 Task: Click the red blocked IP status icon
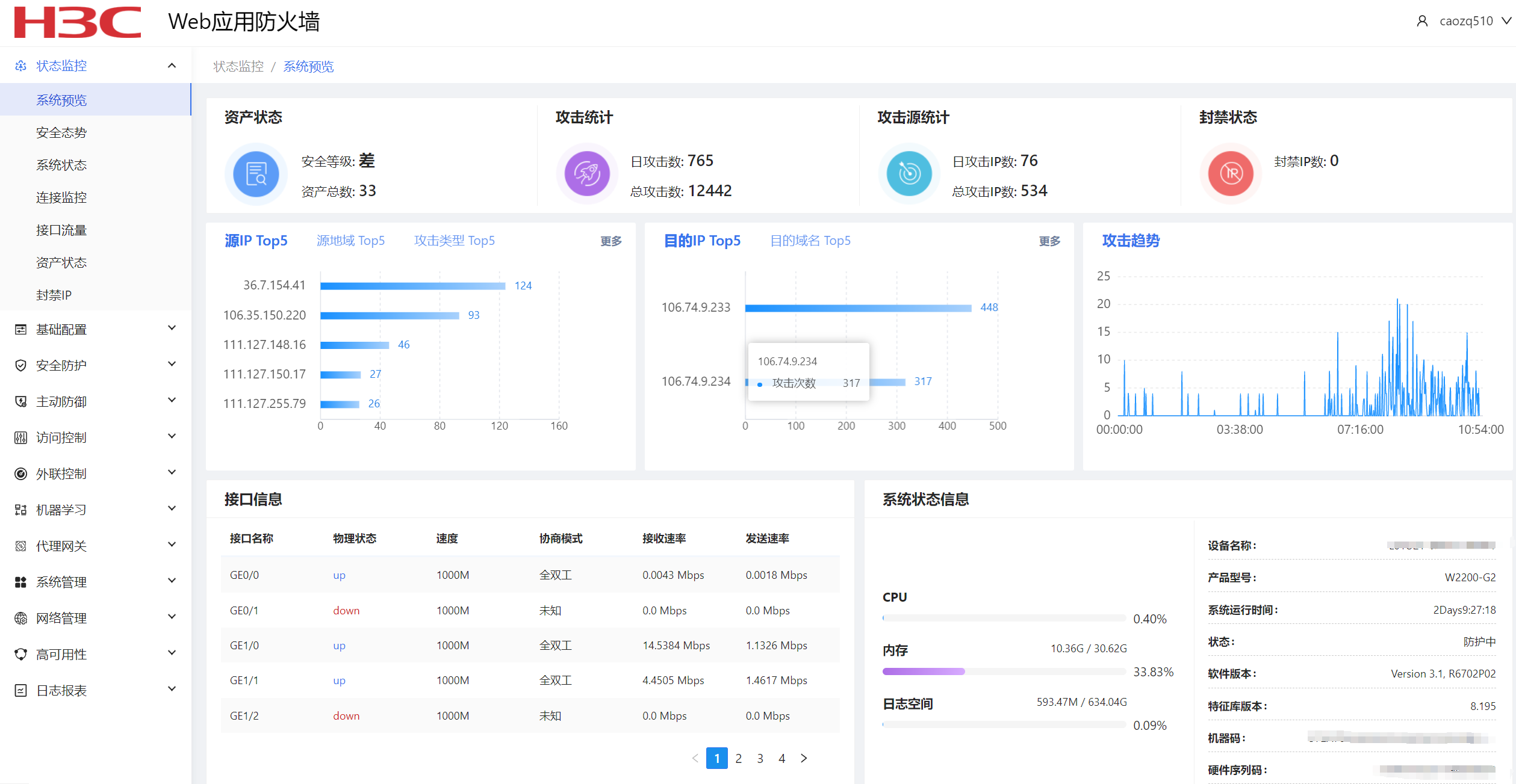(1231, 174)
